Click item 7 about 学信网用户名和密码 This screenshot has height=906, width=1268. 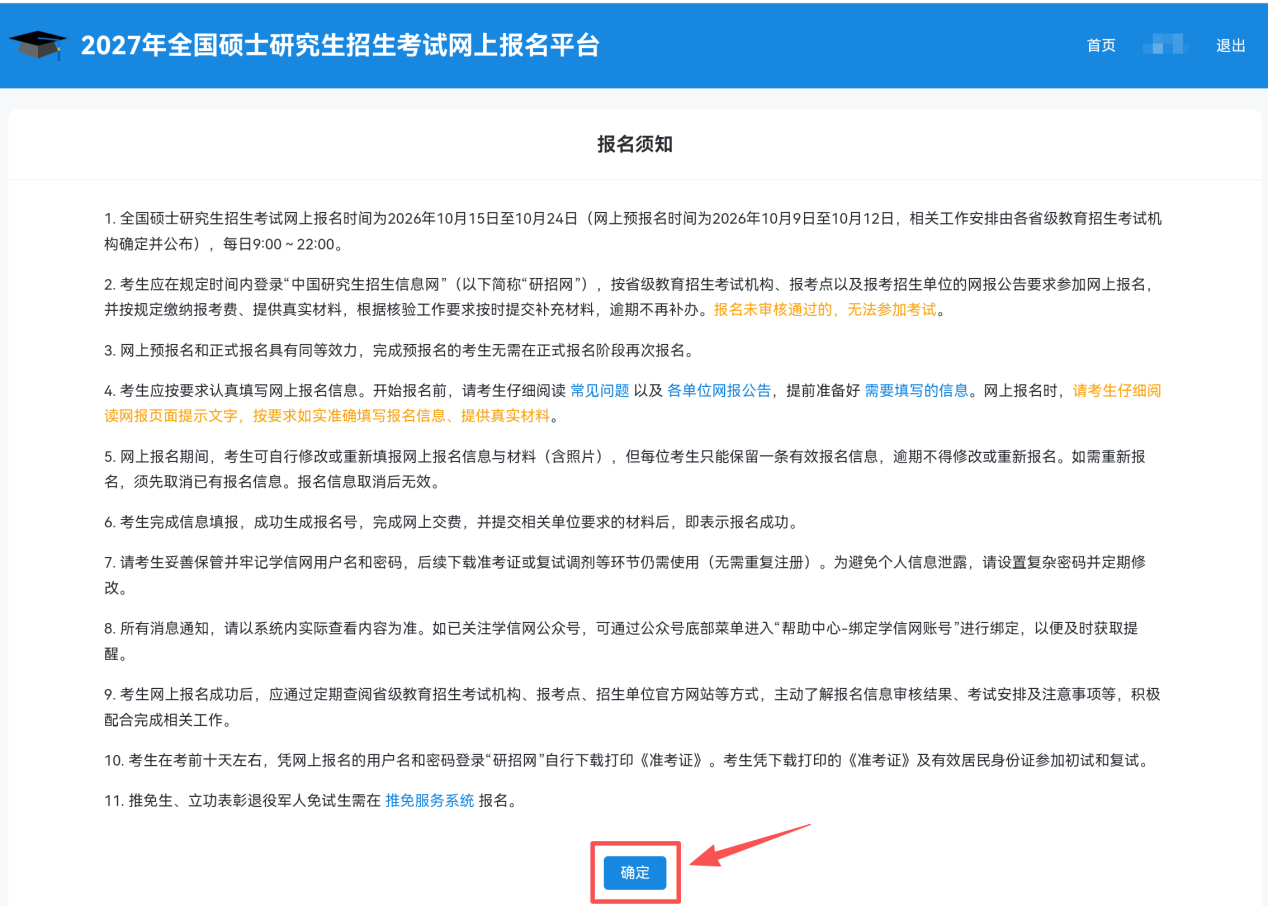(626, 574)
